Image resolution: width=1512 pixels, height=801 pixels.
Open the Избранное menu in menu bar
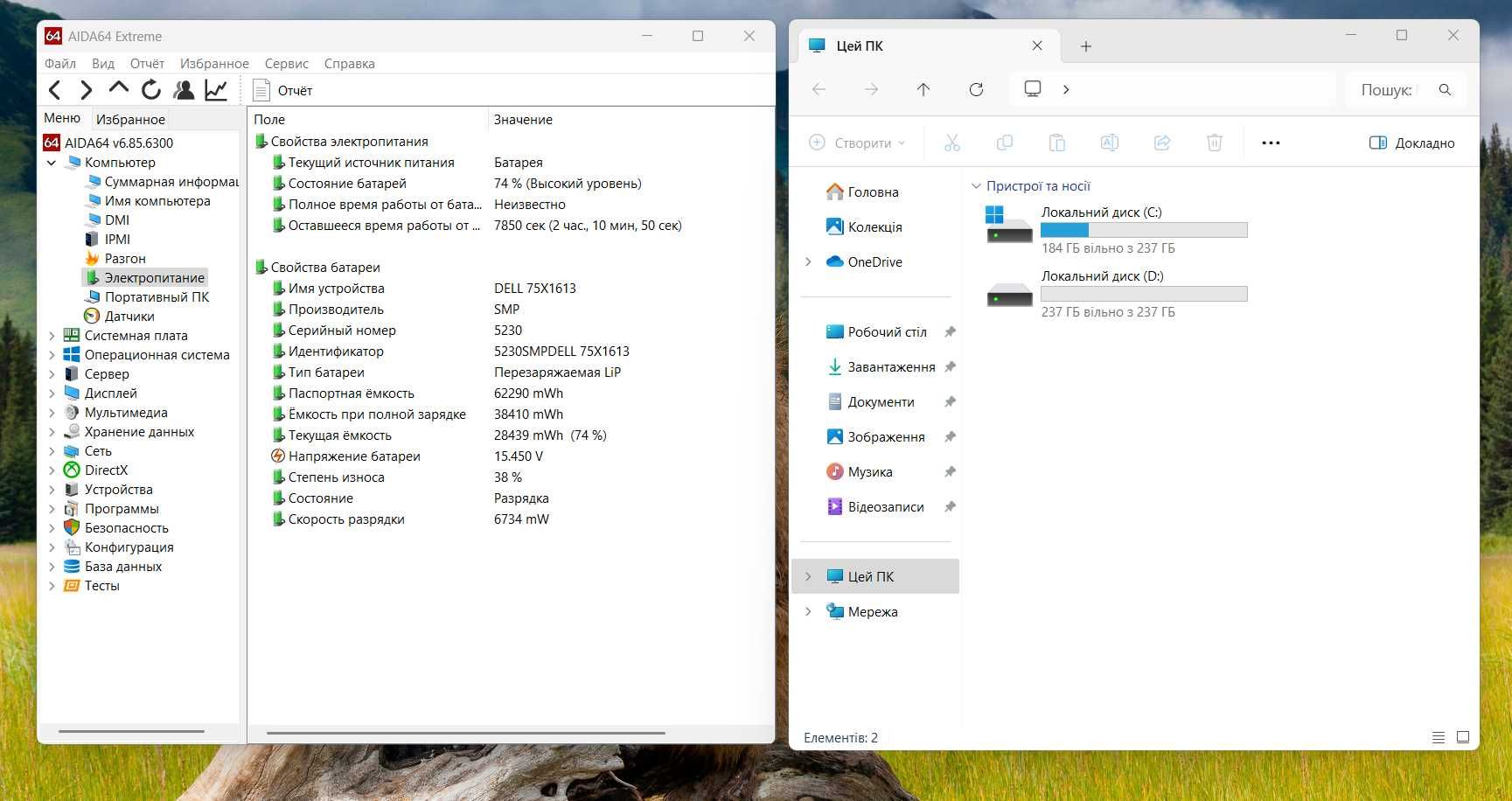coord(214,63)
